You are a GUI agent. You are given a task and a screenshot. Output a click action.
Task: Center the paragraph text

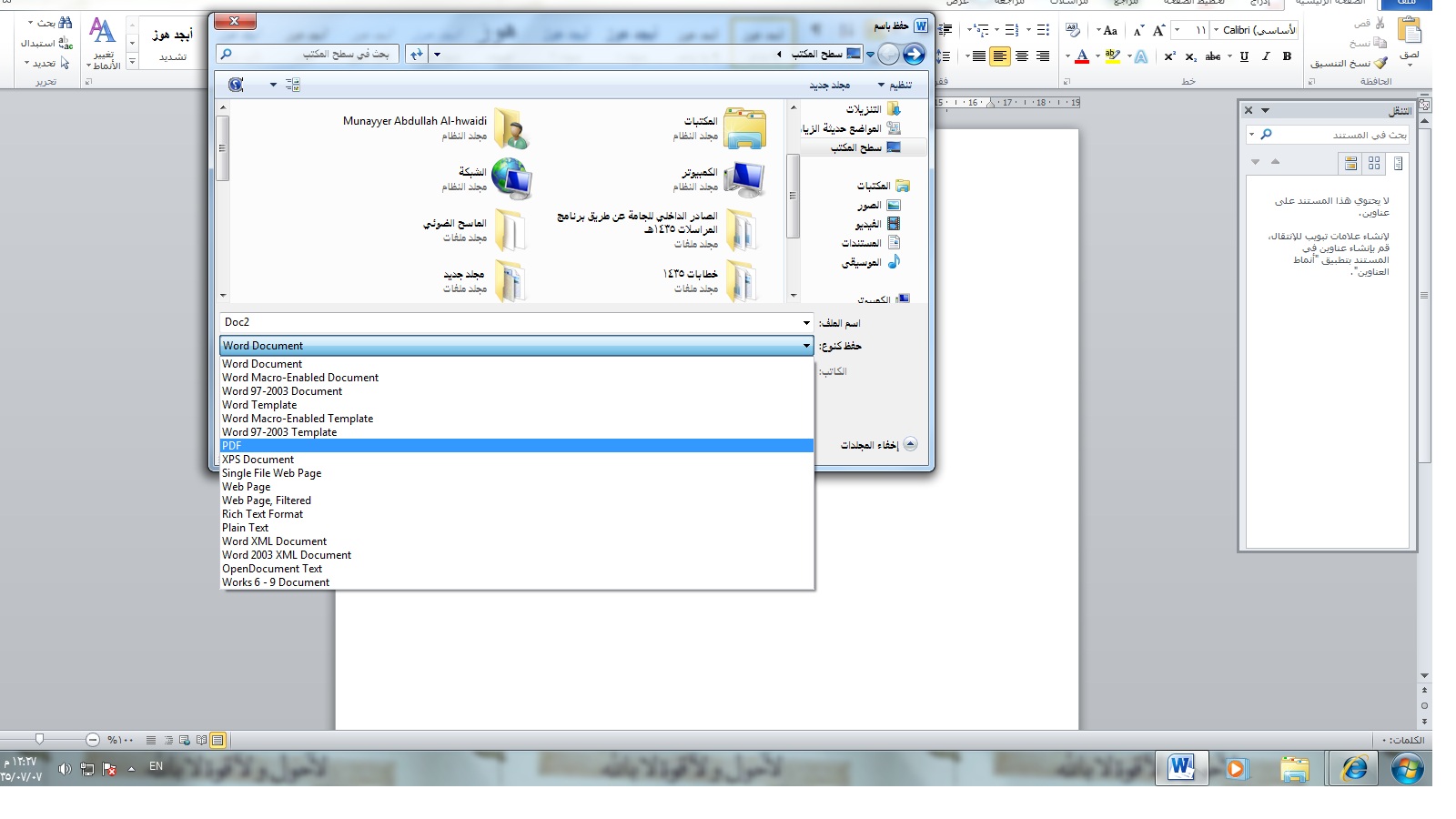(1022, 56)
